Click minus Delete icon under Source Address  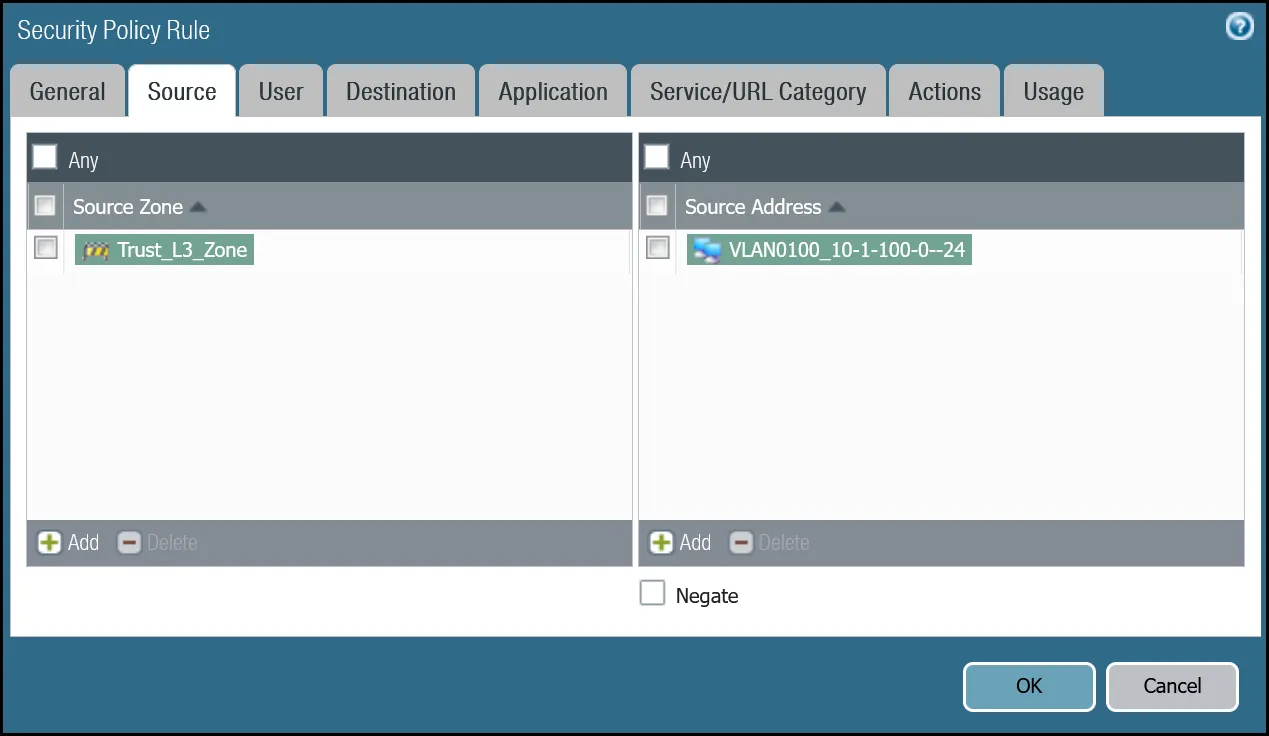click(x=741, y=543)
